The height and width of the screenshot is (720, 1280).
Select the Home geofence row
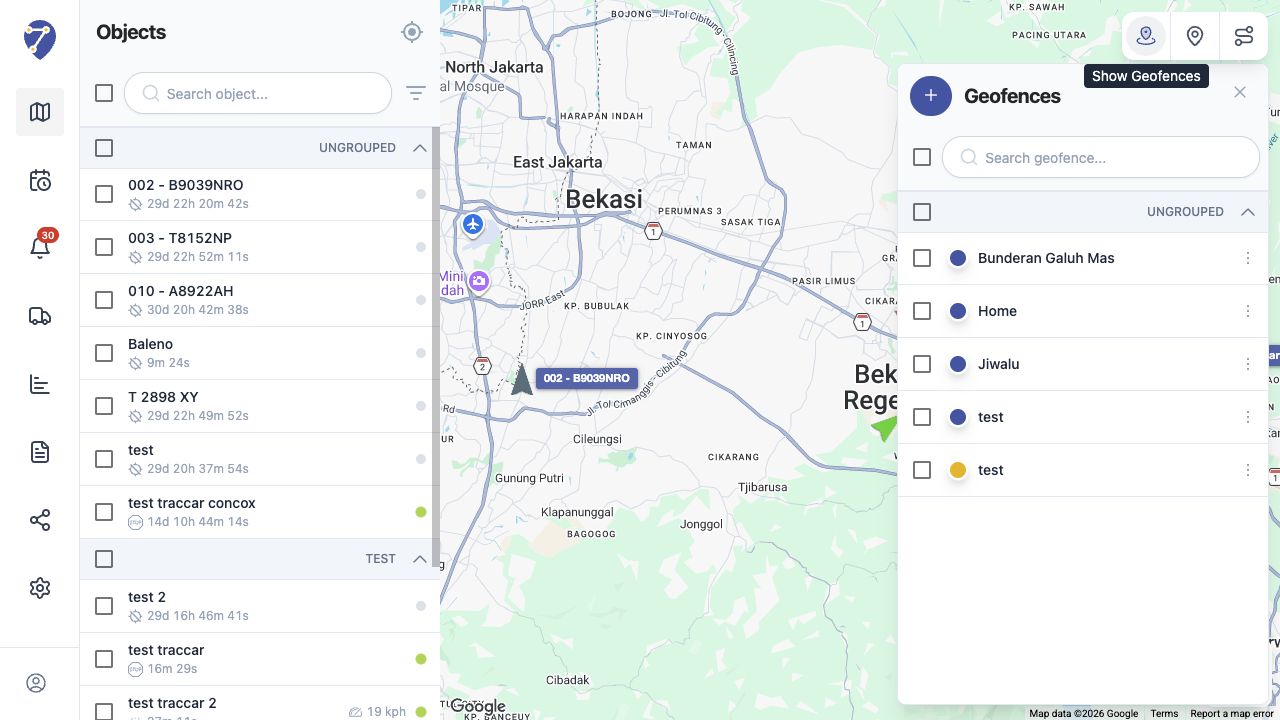(x=1083, y=311)
